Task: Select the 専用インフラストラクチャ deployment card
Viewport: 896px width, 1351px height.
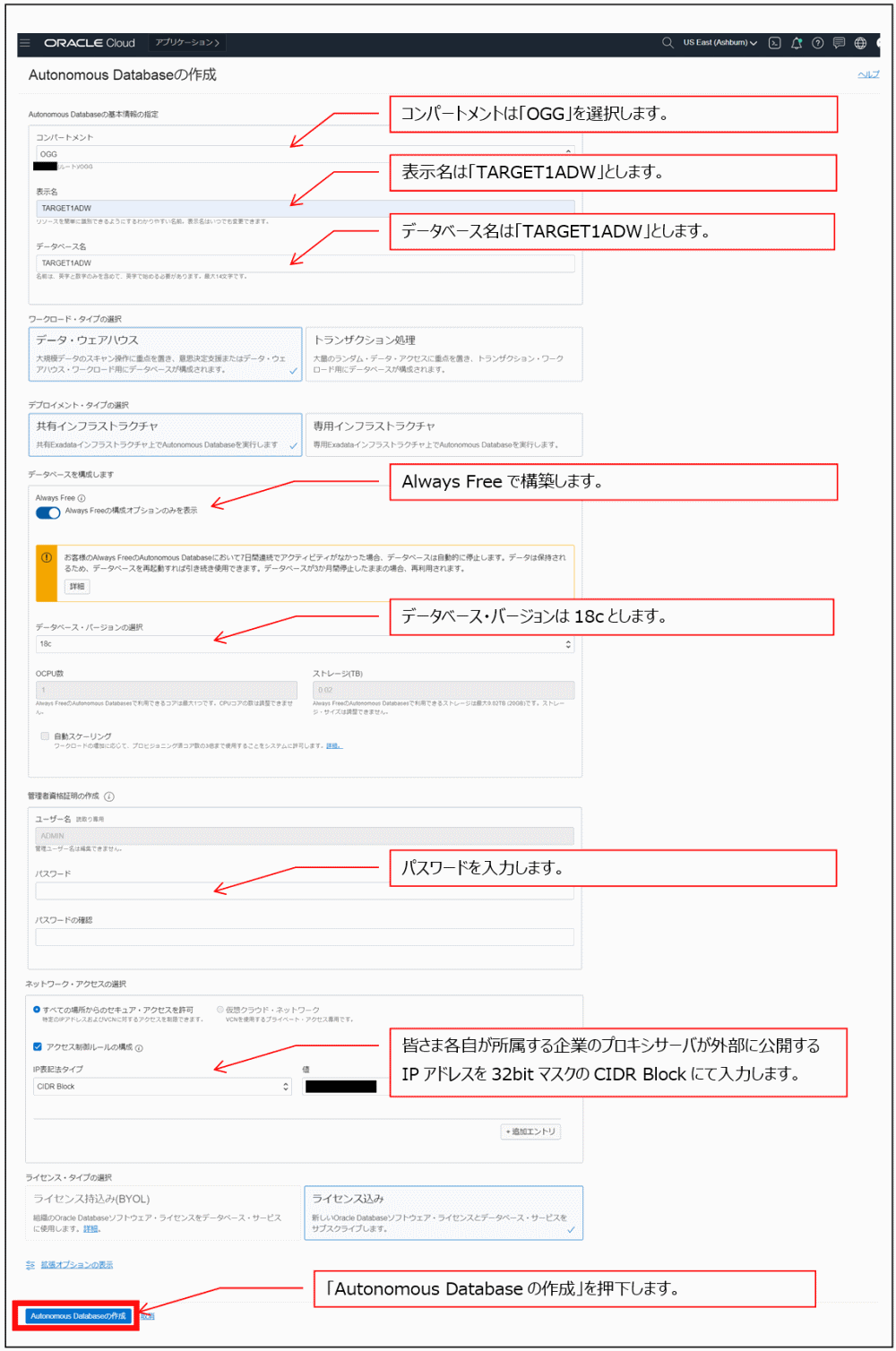Action: pyautogui.click(x=444, y=435)
